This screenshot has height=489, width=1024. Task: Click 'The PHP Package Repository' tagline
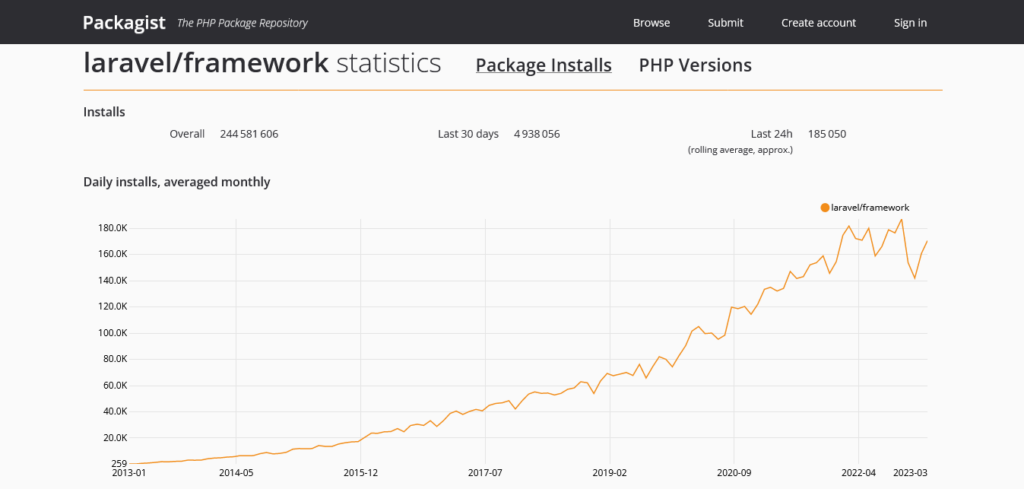242,23
